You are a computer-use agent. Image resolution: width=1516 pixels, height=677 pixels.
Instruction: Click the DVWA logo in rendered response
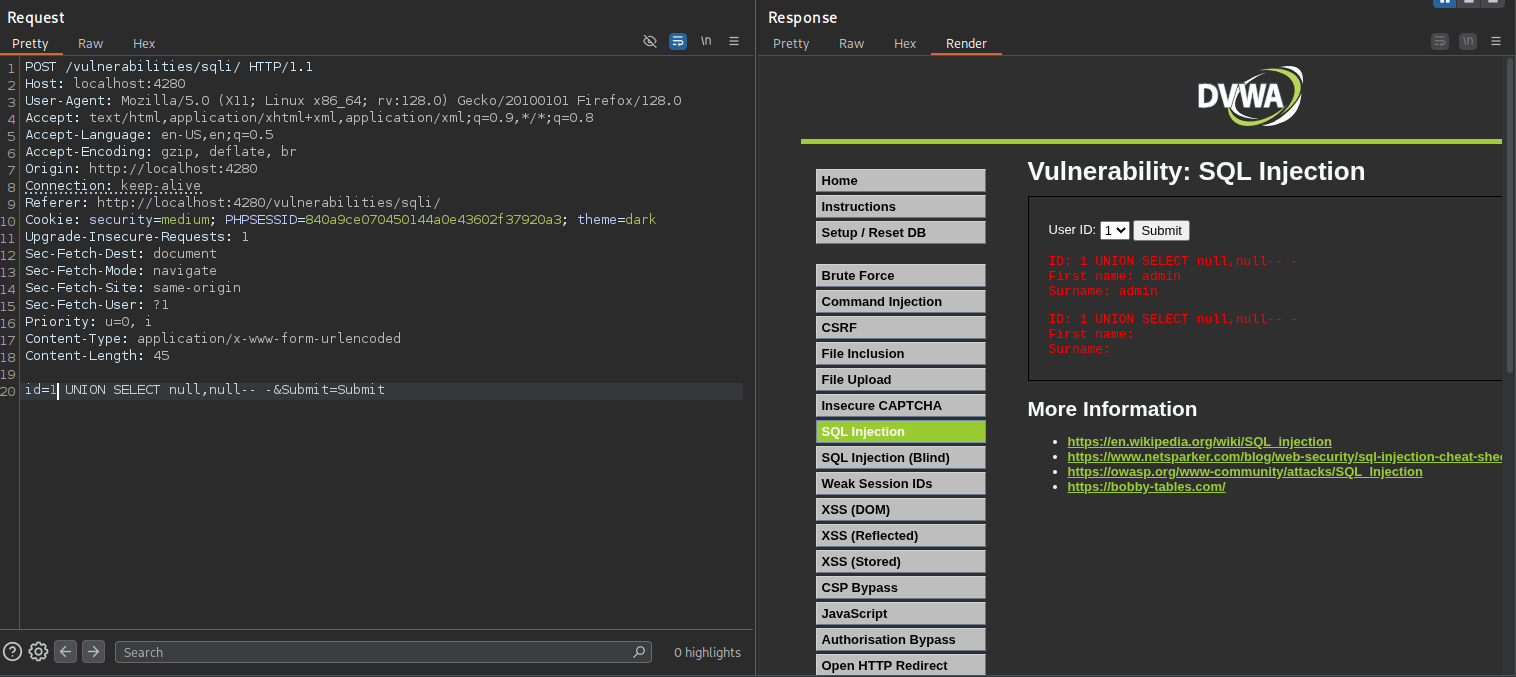[x=1250, y=96]
